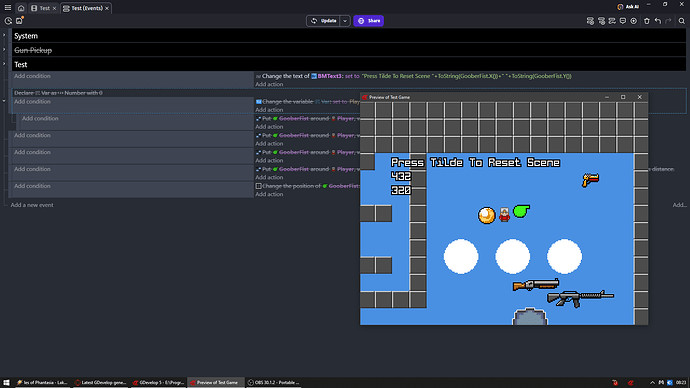Go to the Home tab icon

click(x=21, y=8)
